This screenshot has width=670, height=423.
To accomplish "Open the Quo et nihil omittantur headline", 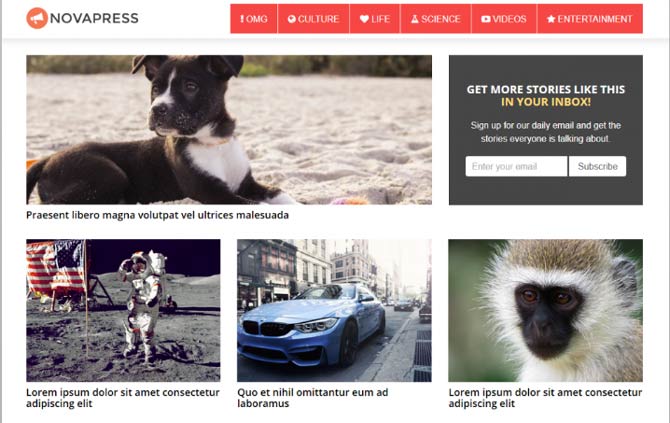I will click(313, 398).
